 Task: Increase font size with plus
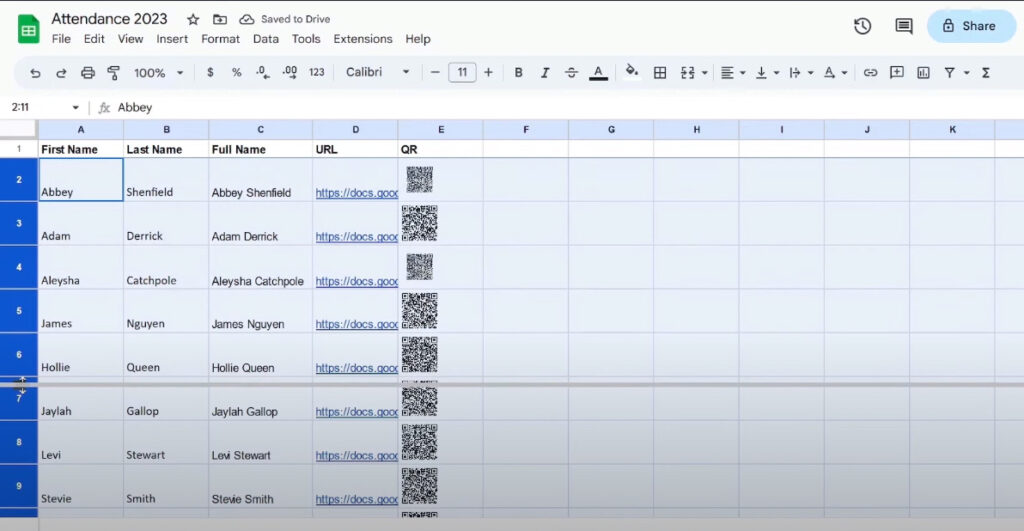488,72
